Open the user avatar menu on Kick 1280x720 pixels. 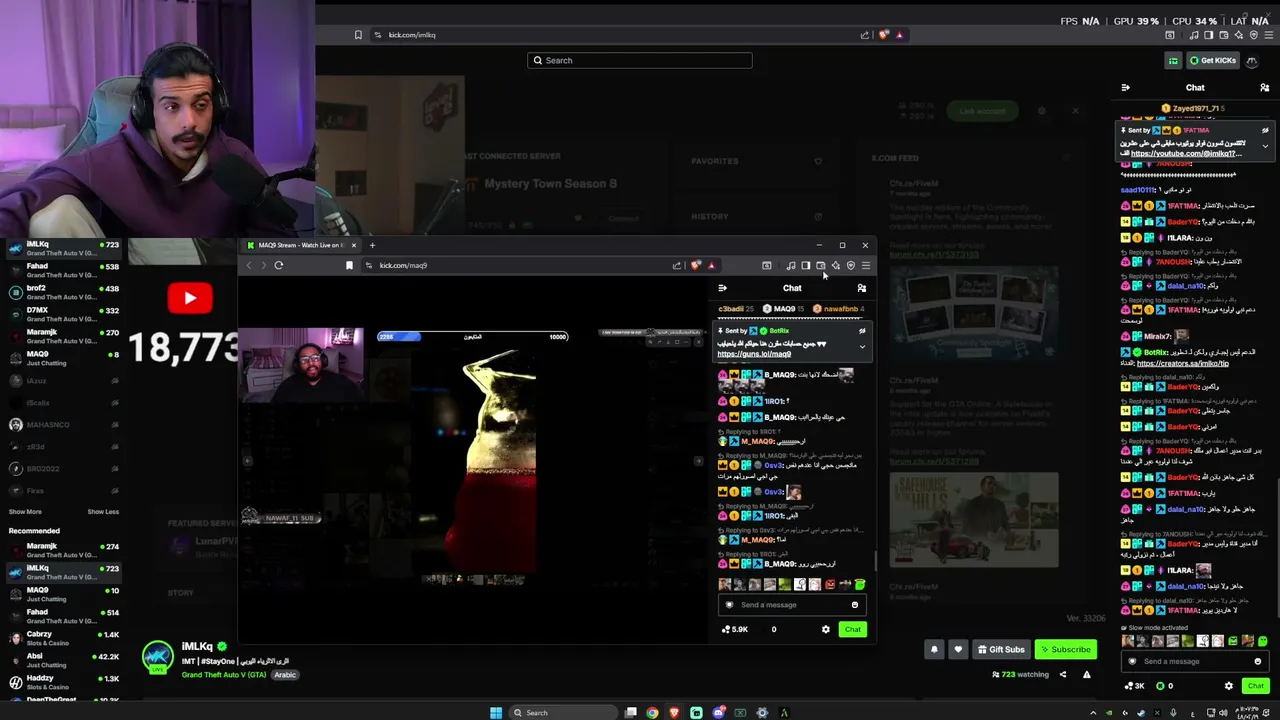[1251, 60]
